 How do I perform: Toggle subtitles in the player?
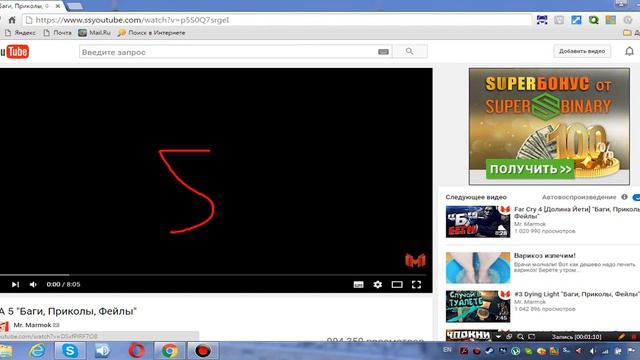[x=358, y=284]
